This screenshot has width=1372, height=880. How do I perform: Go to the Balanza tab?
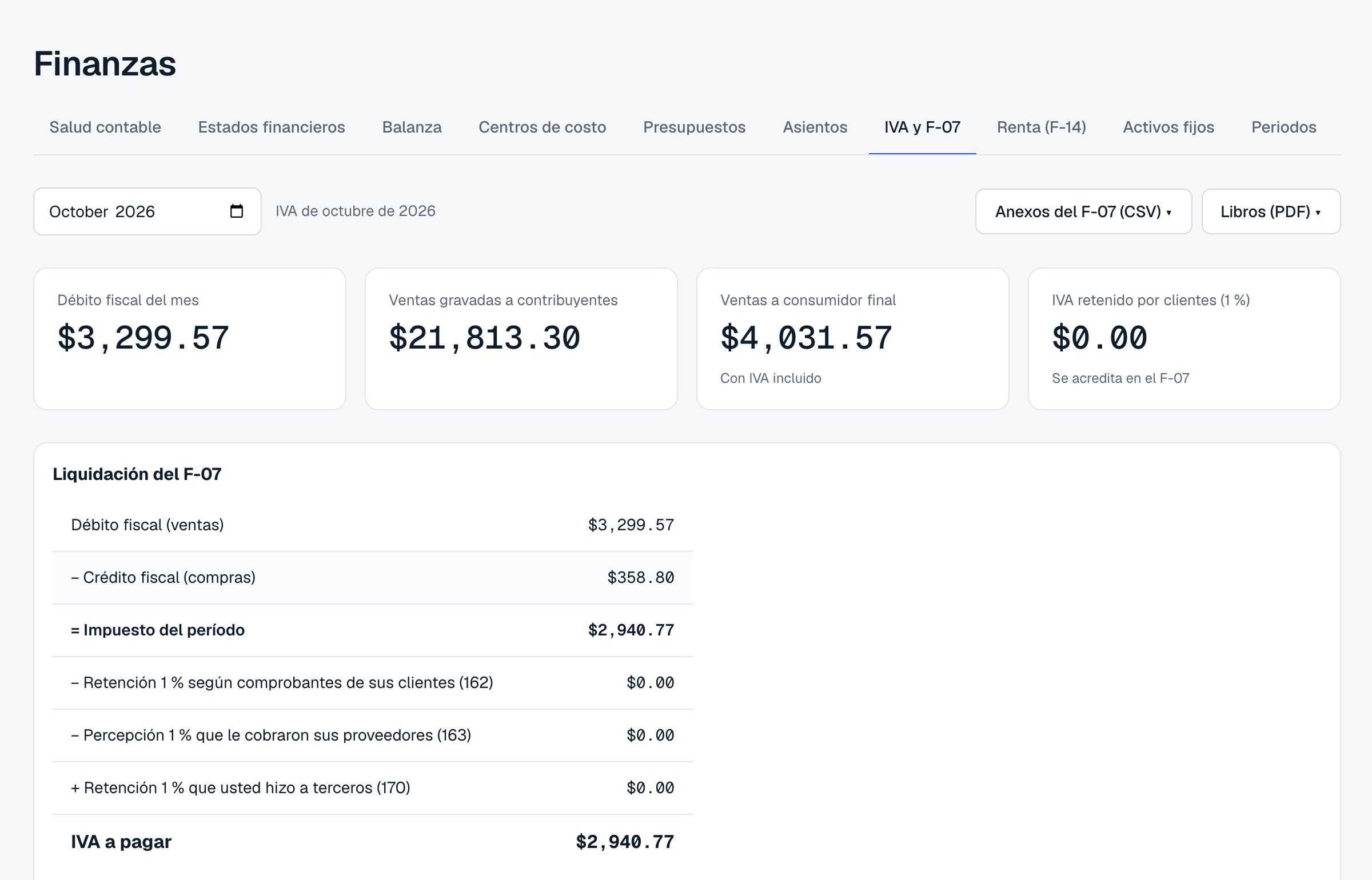pos(412,127)
